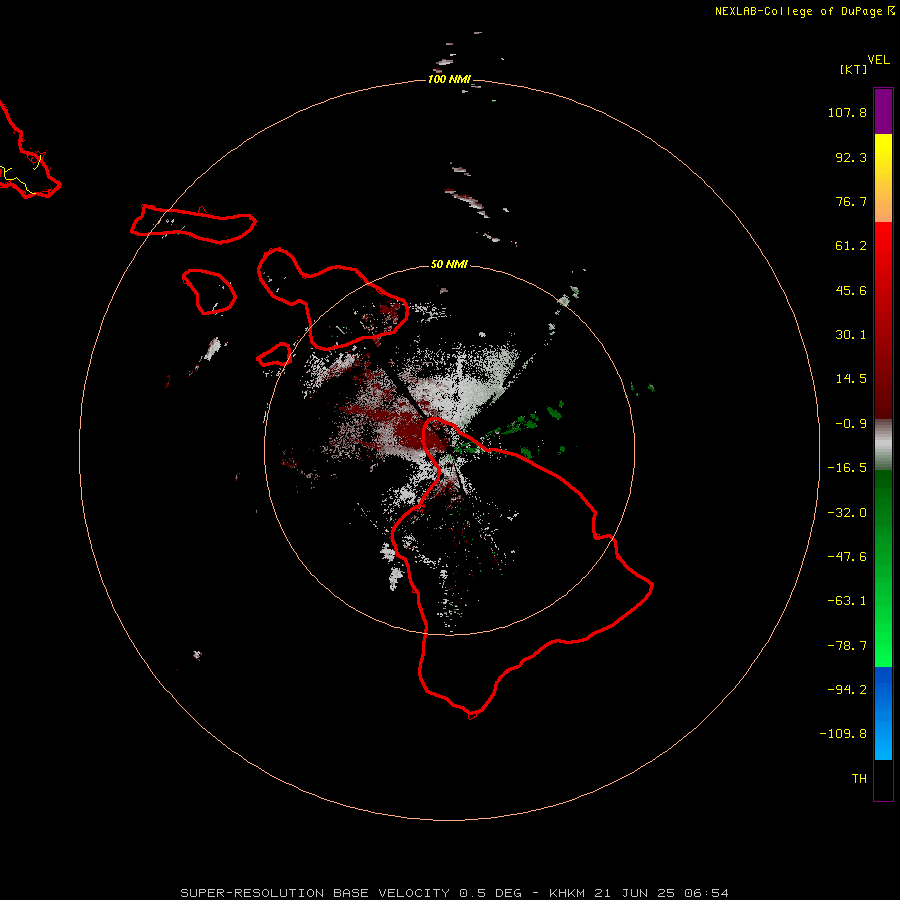Click the Super-Resolution Base Velocity caption

point(454,893)
